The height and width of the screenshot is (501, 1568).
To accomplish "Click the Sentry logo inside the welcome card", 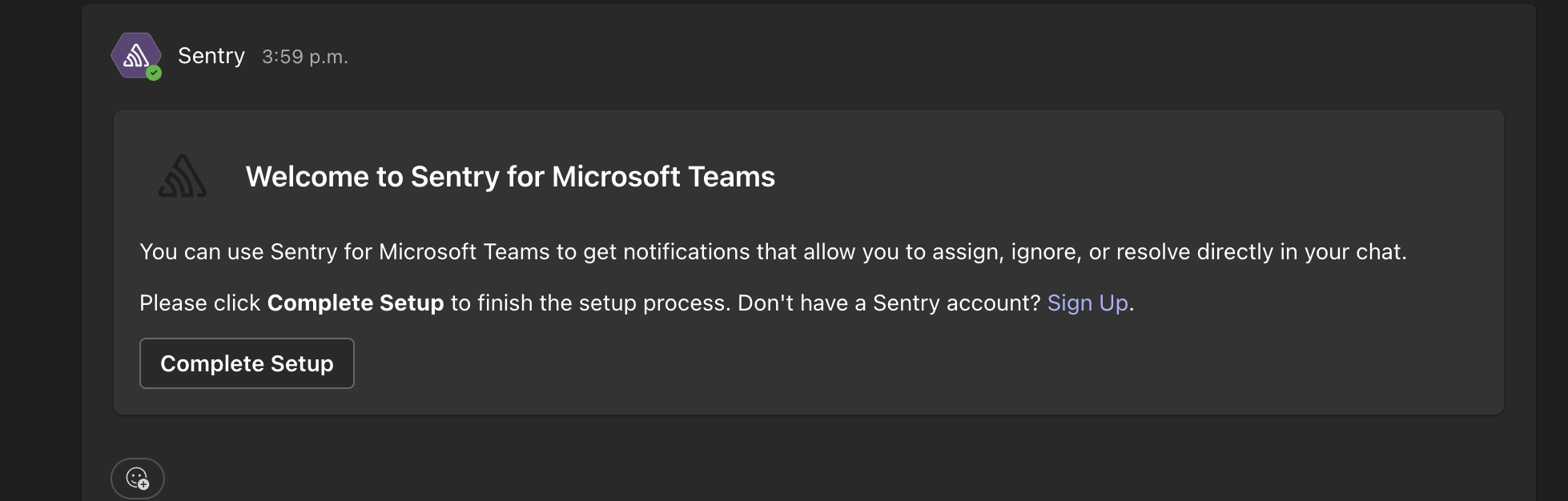I will point(183,176).
